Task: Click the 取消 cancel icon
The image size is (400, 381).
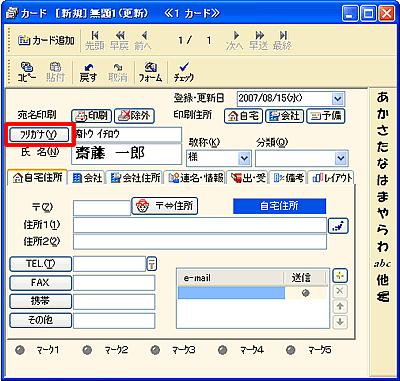Action: pos(118,72)
